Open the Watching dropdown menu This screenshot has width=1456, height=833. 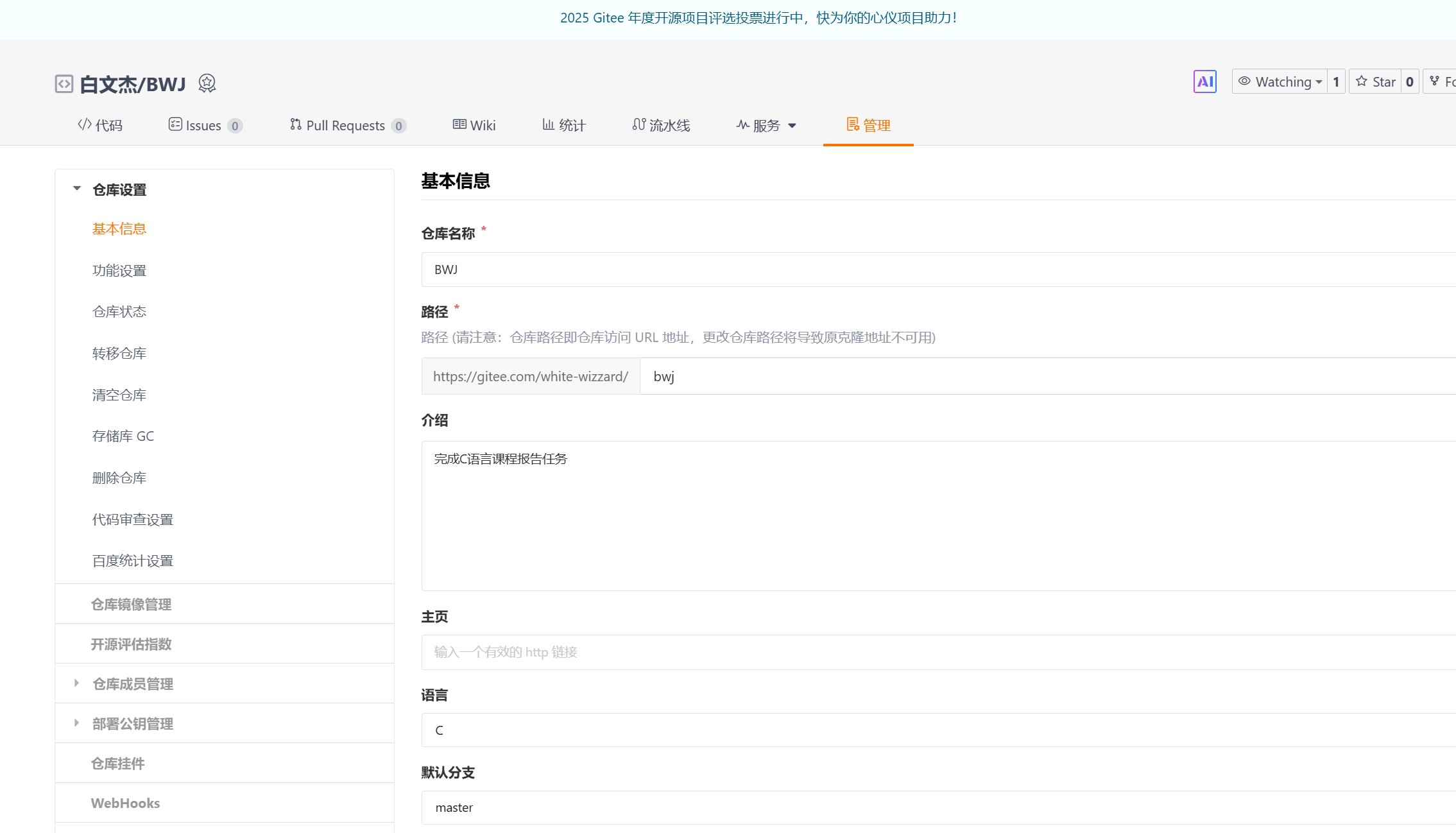pyautogui.click(x=1280, y=82)
